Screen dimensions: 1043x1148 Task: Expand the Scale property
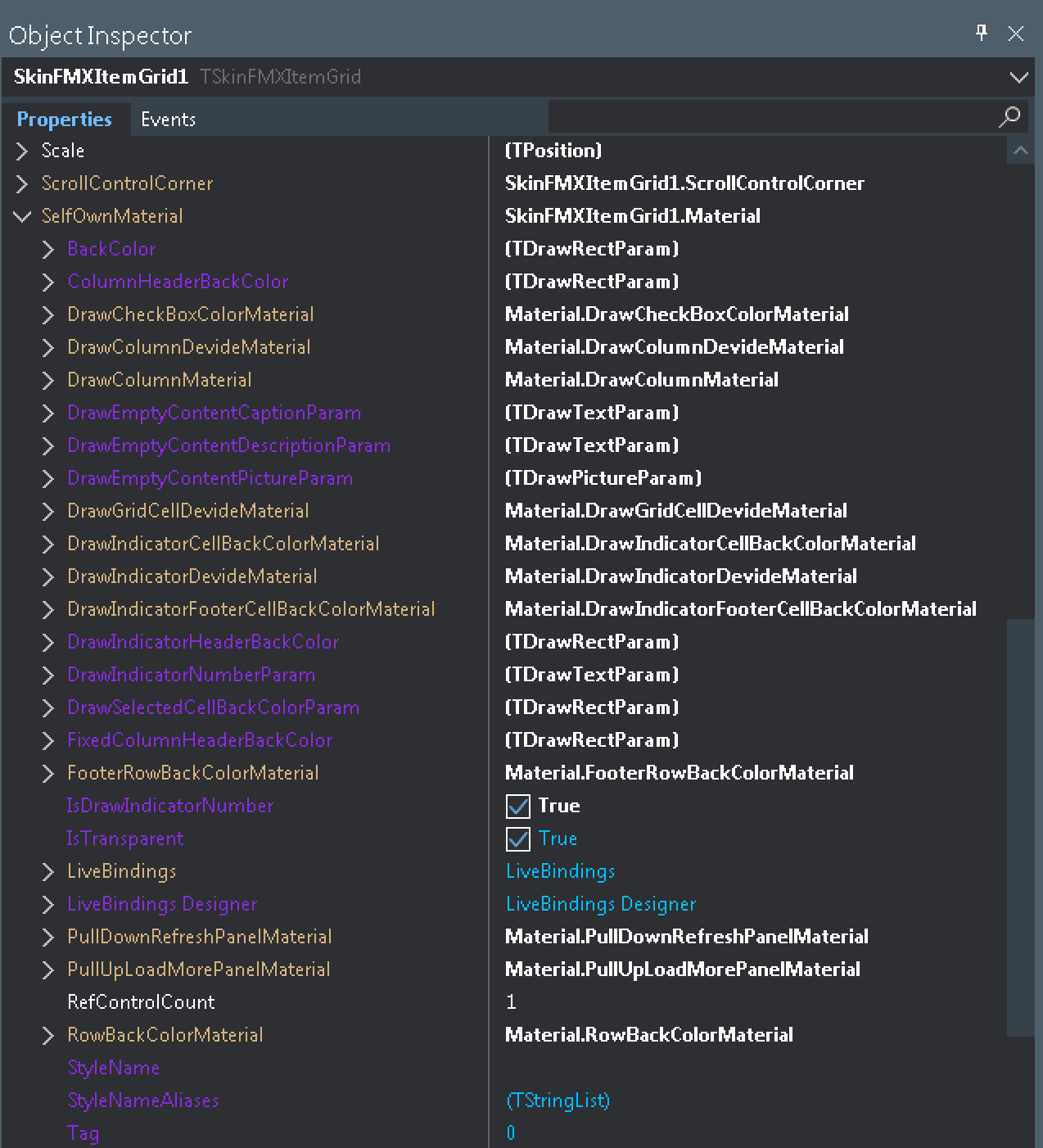point(22,151)
